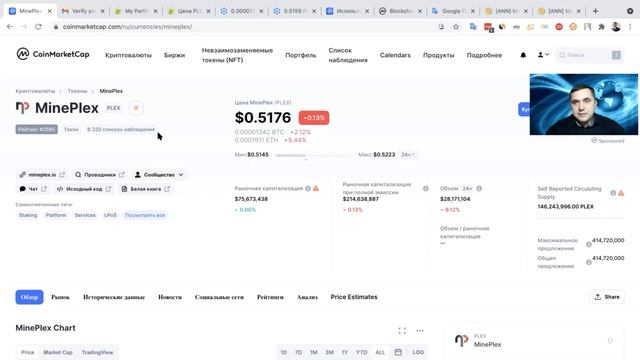The width and height of the screenshot is (640, 360).
Task: Click circulating supply warning triangle icon
Action: click(x=621, y=193)
